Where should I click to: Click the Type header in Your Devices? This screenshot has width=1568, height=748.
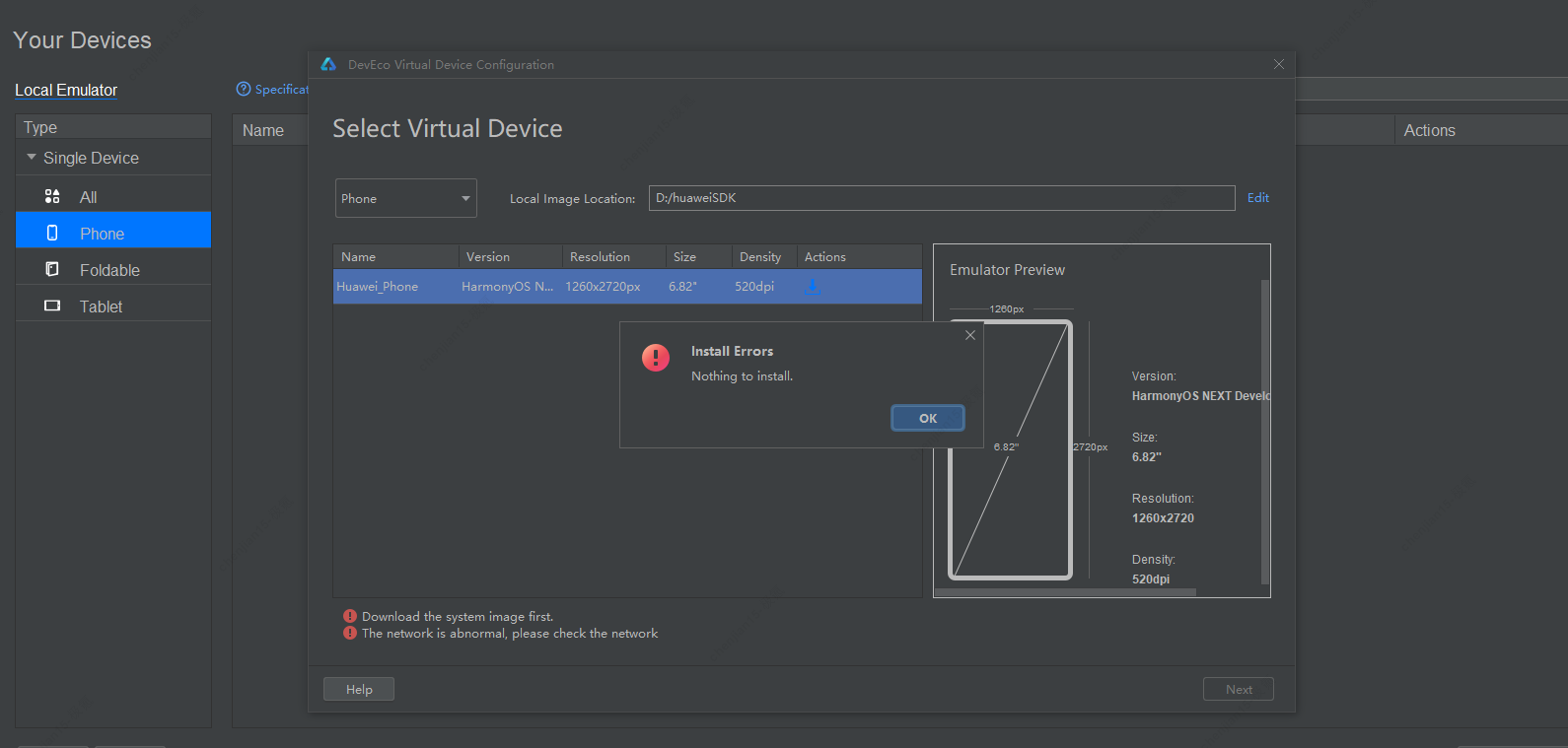[113, 127]
